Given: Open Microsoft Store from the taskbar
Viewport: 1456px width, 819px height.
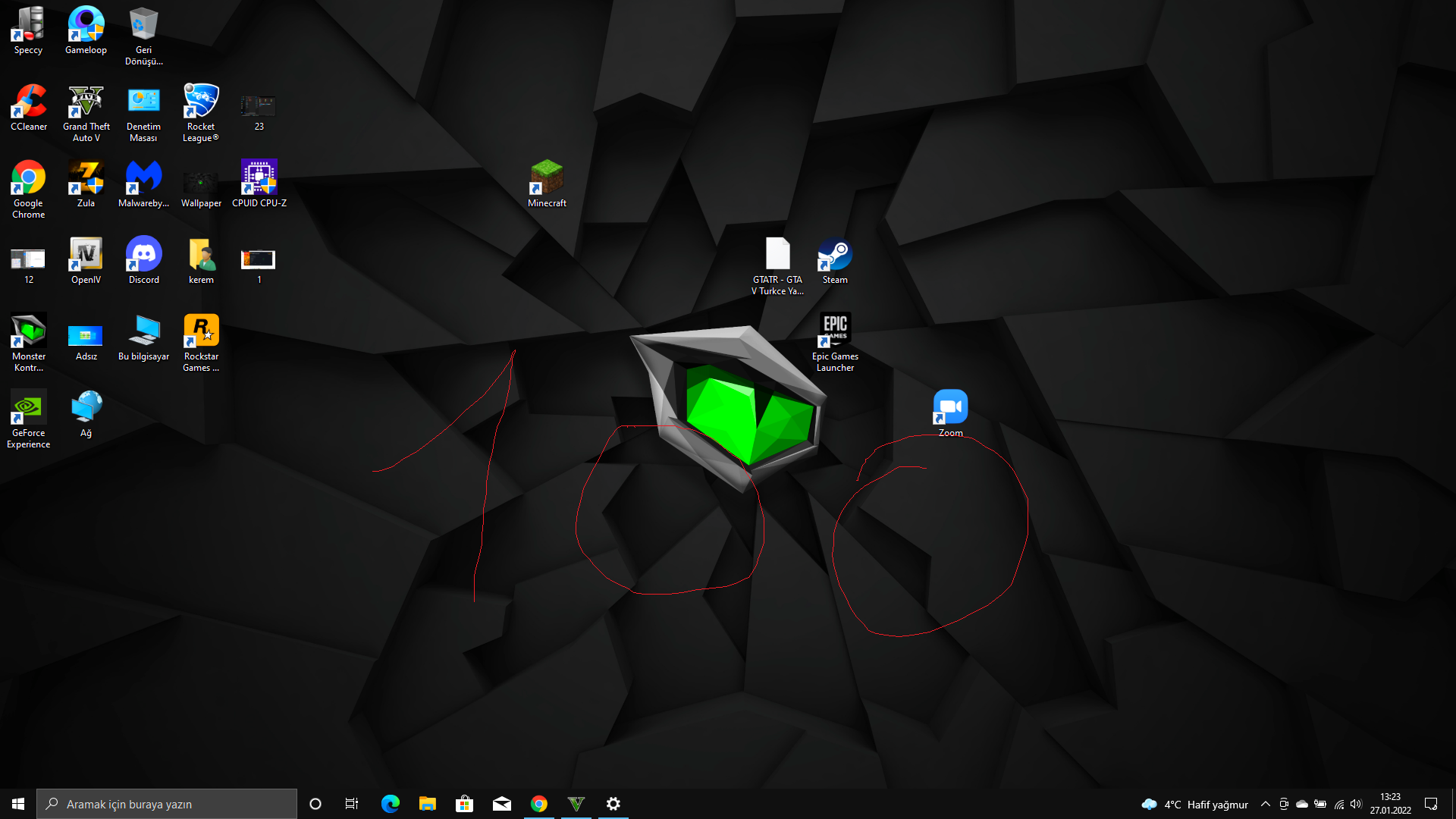Looking at the screenshot, I should (464, 804).
